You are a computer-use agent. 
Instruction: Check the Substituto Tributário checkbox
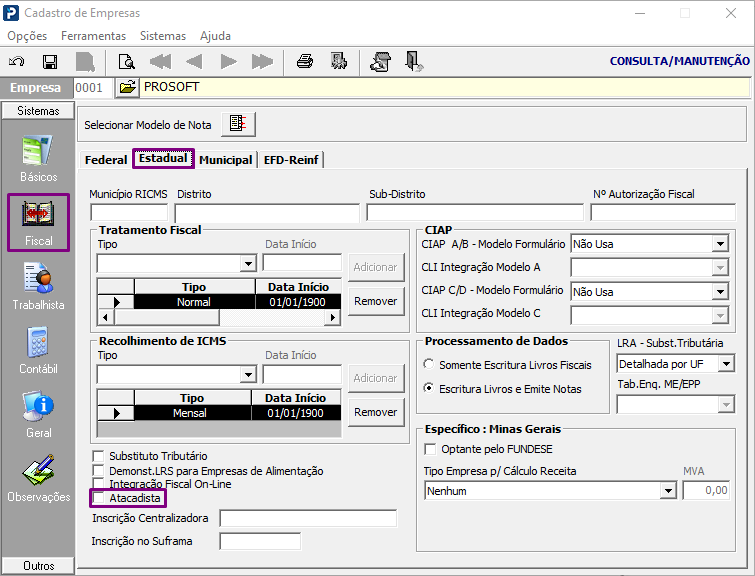pyautogui.click(x=98, y=456)
